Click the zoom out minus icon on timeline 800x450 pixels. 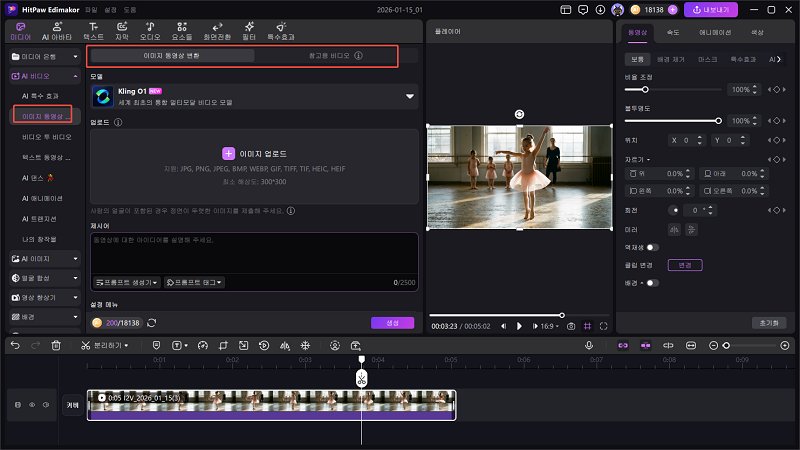point(713,345)
